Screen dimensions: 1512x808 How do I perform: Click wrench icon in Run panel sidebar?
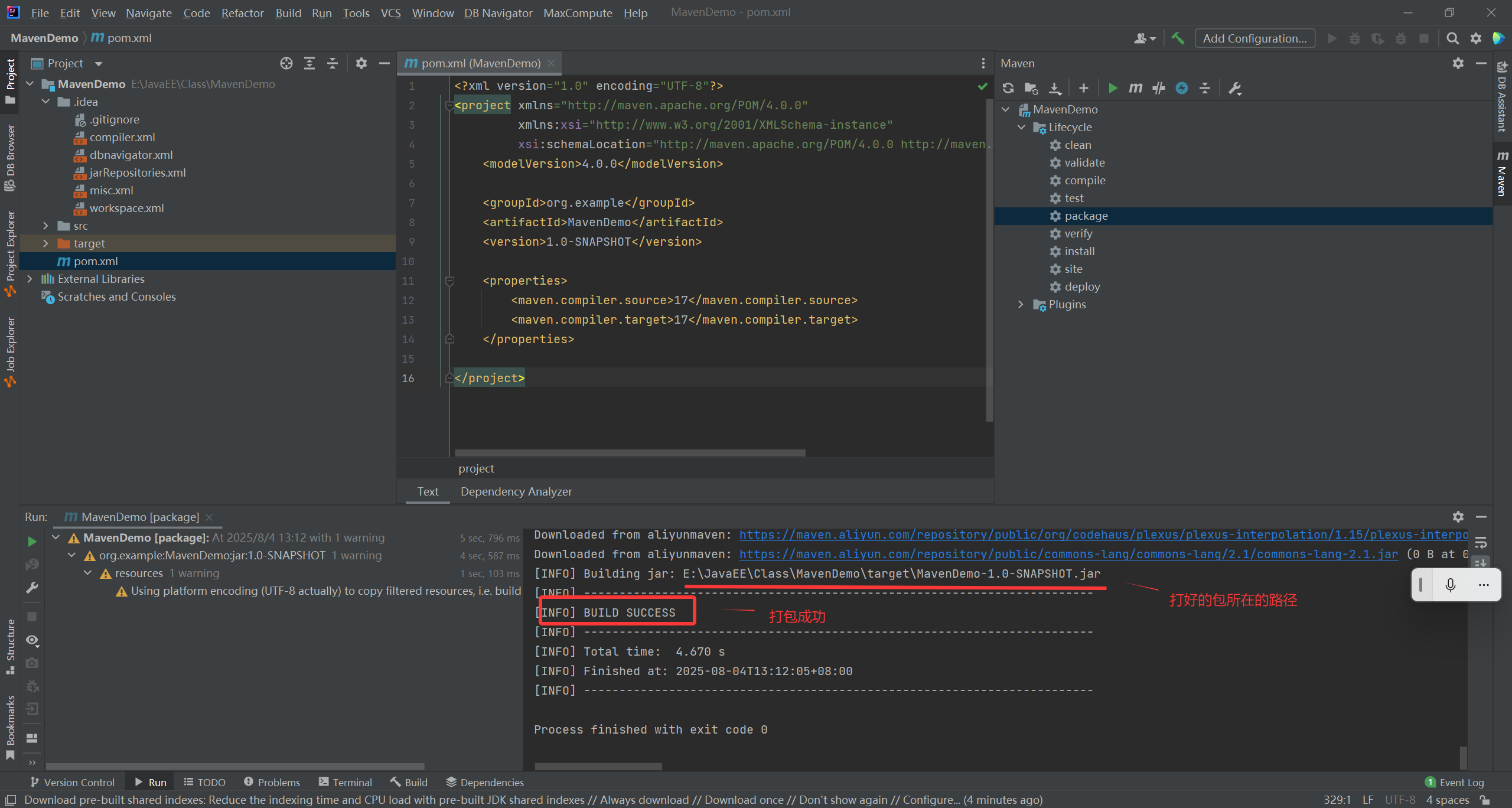coord(32,588)
